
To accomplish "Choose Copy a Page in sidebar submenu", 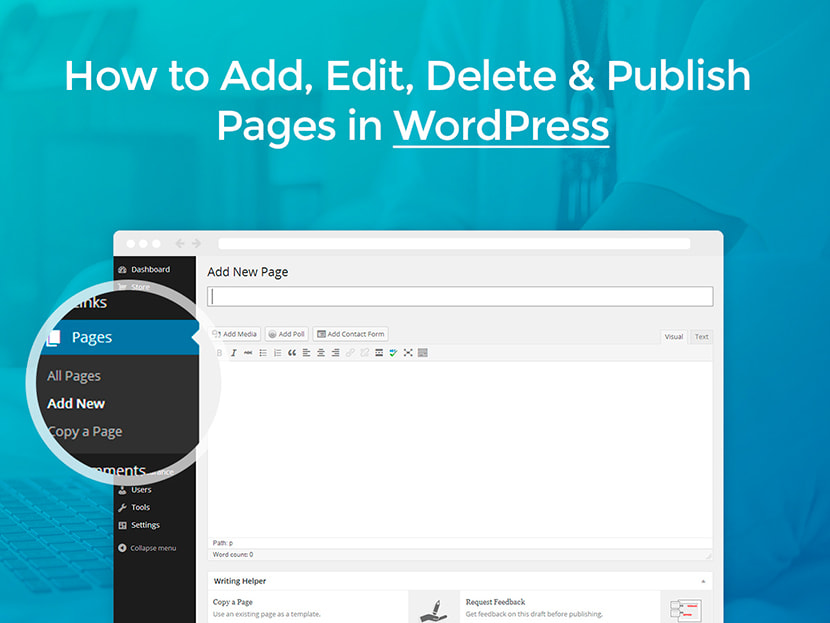I will (x=85, y=431).
